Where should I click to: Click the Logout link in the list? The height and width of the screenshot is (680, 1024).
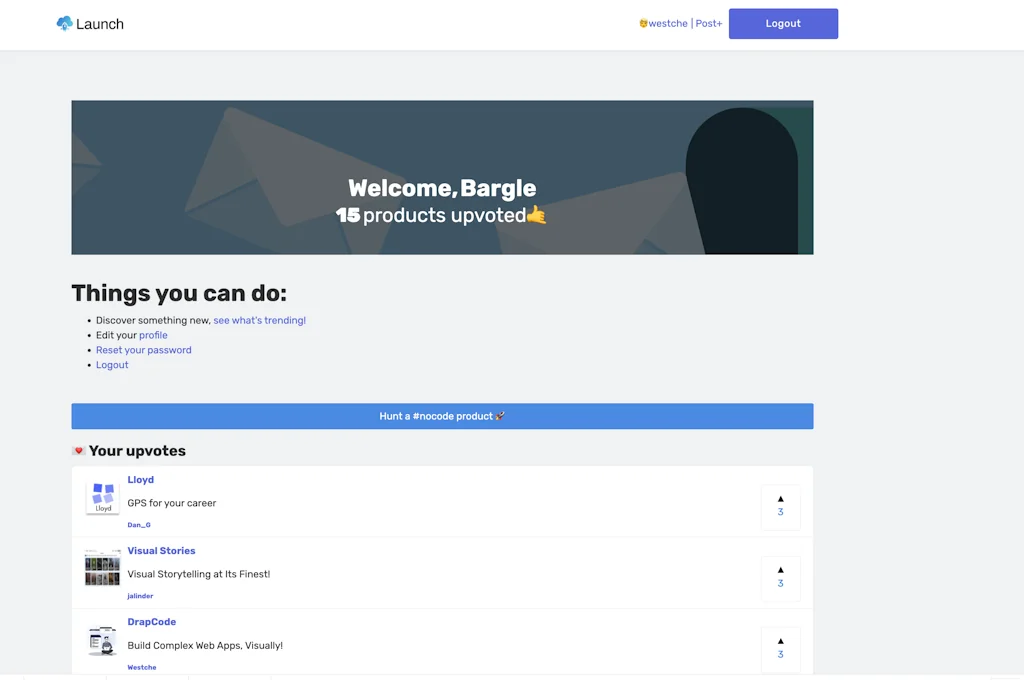[x=112, y=365]
